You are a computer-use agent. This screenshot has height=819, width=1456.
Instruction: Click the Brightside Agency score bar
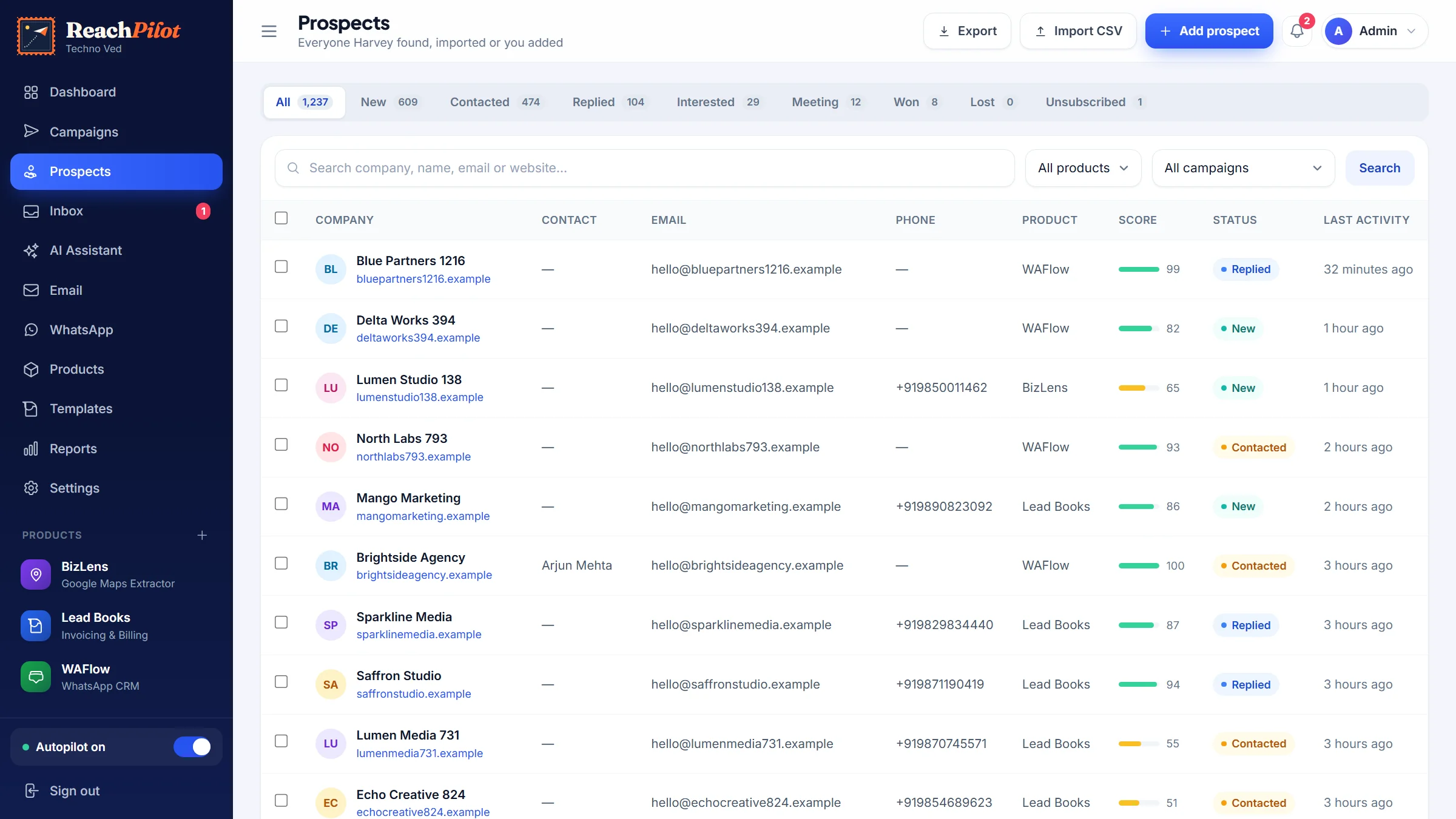pyautogui.click(x=1139, y=565)
